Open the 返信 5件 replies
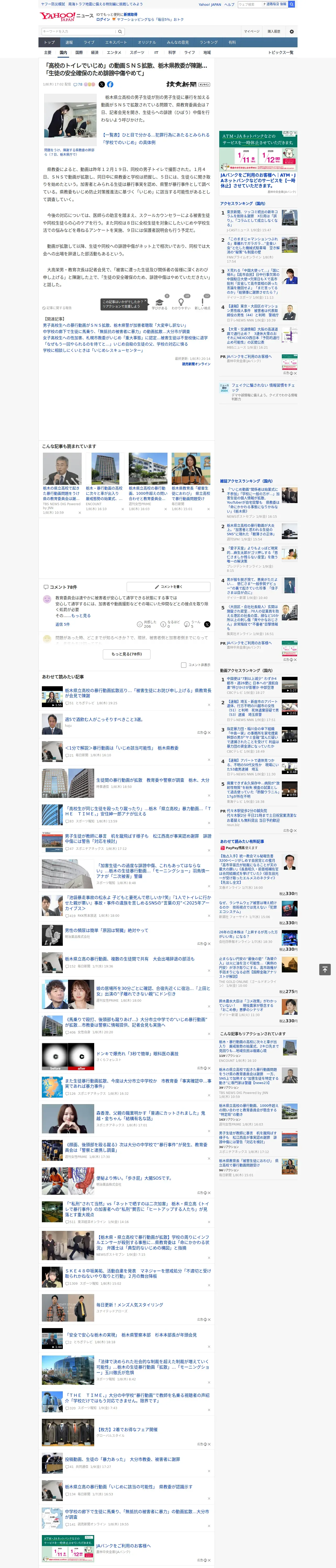This screenshot has width=336, height=1568. coord(62,625)
